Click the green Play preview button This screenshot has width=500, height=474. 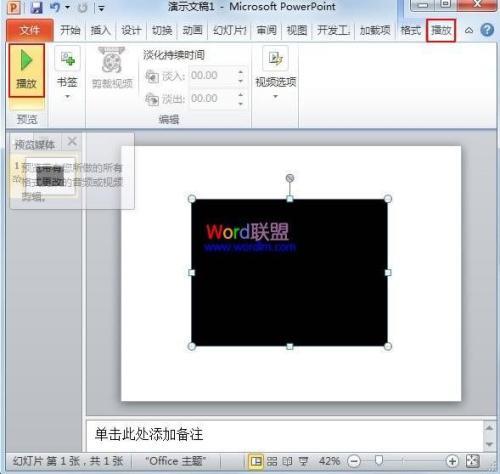click(26, 71)
